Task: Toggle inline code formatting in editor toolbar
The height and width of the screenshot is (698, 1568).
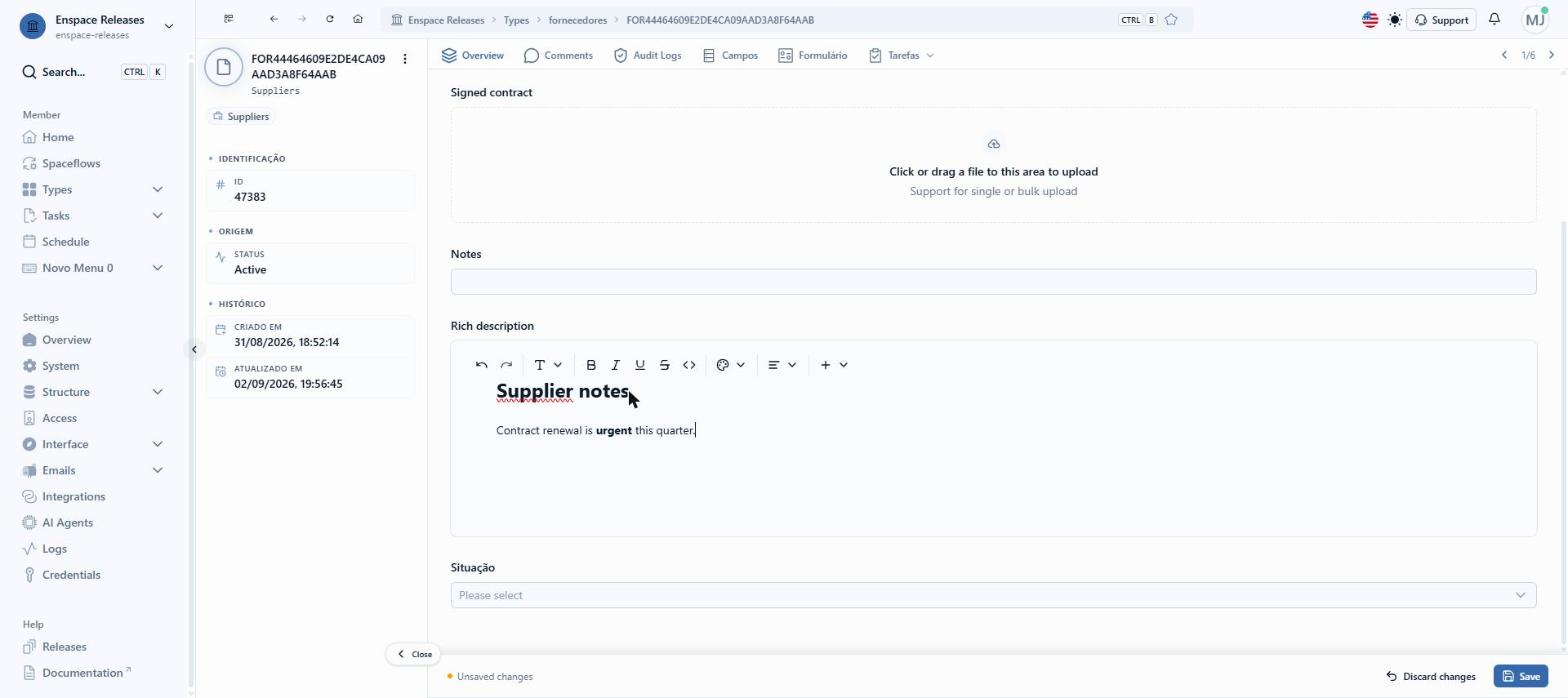Action: (689, 365)
